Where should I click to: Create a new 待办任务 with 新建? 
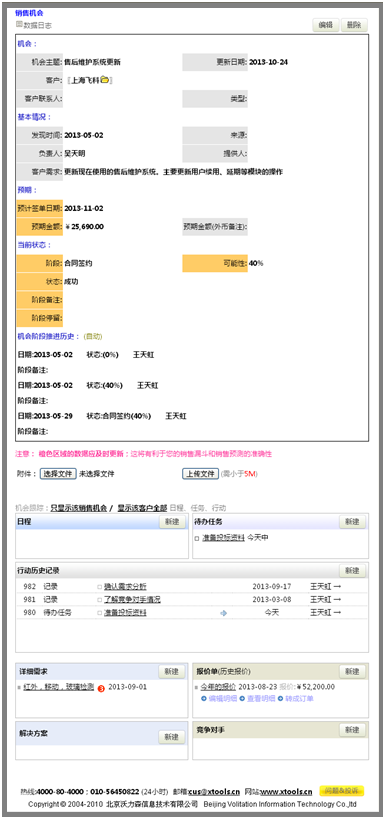click(353, 522)
